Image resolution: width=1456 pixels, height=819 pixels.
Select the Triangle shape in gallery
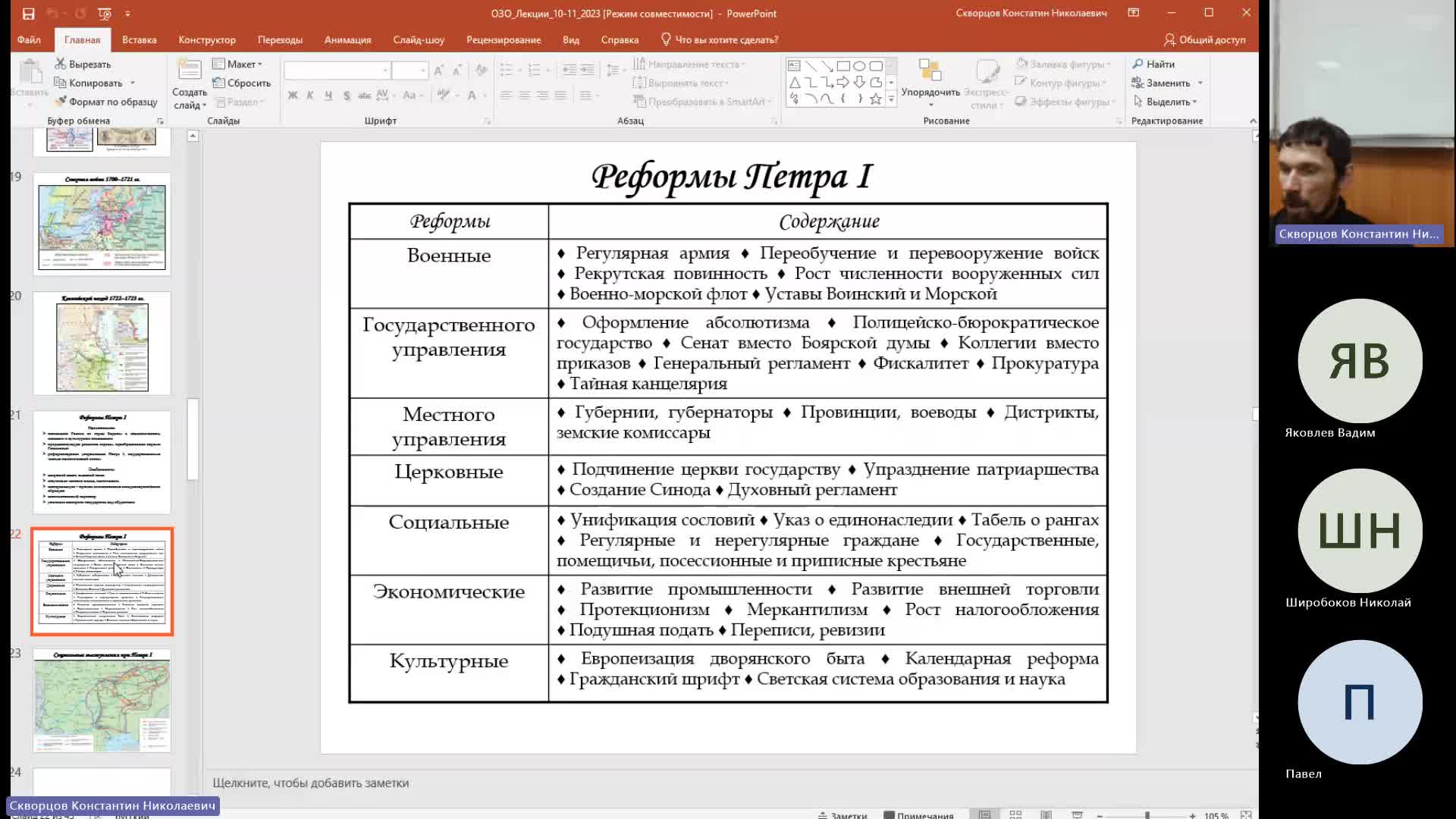[x=794, y=82]
